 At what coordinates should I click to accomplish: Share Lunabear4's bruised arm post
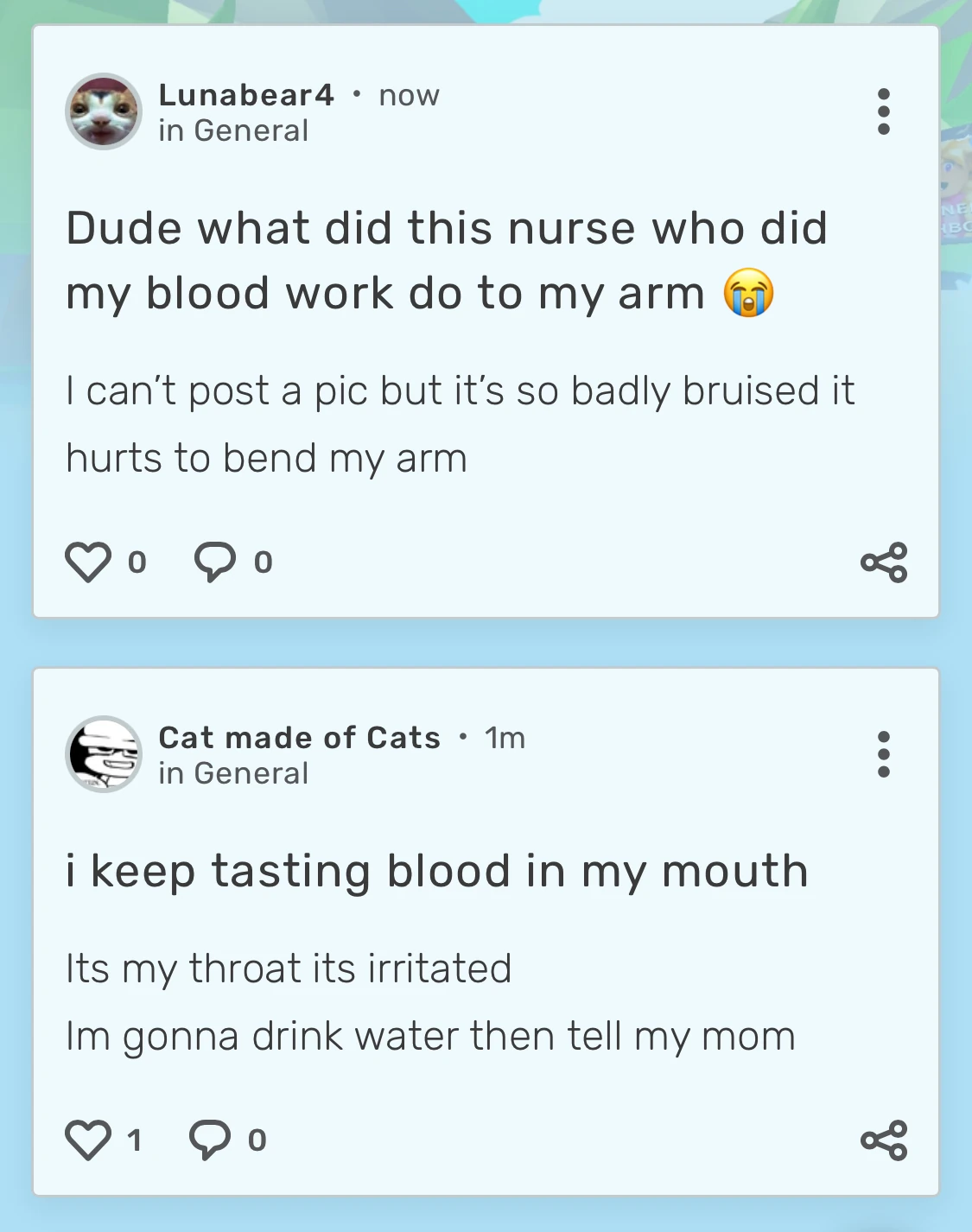click(884, 562)
